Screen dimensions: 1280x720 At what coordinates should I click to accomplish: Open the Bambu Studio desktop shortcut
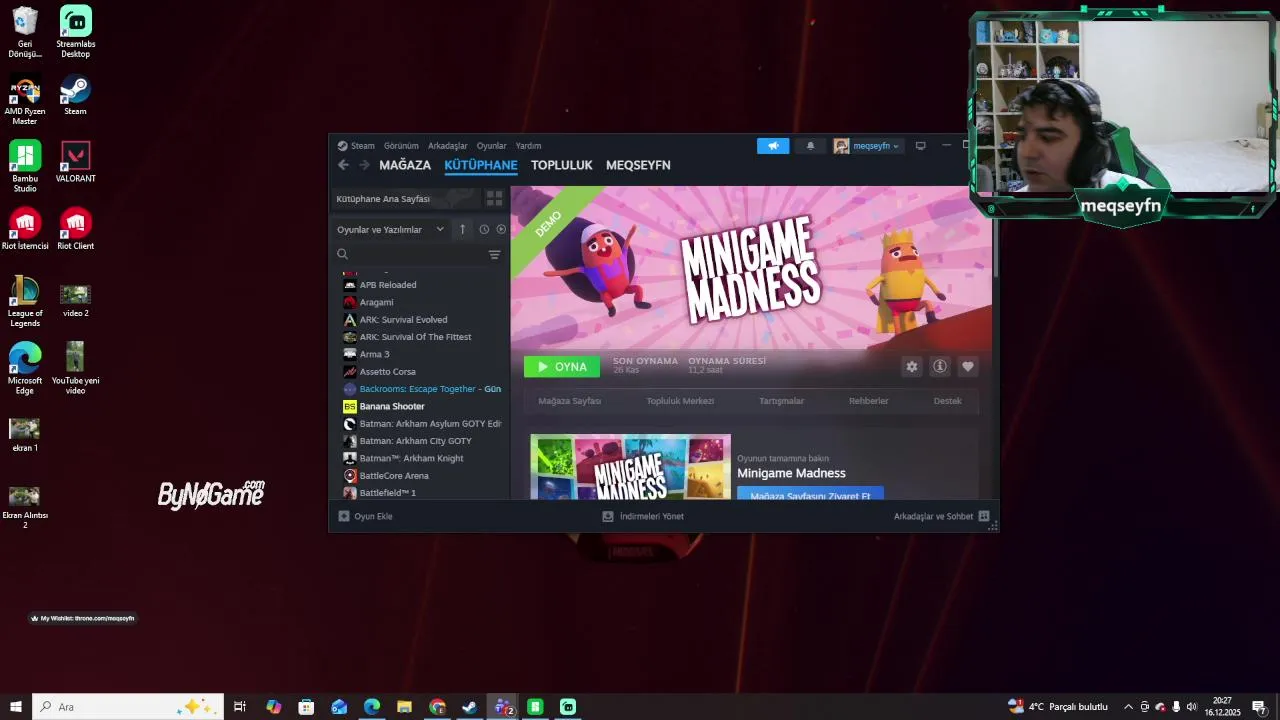[x=25, y=167]
